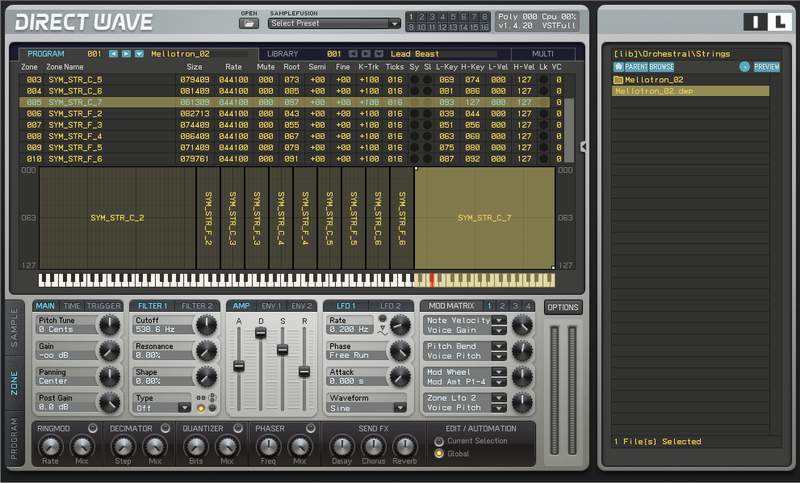Go to previous library arrow icon
Image resolution: width=800 pixels, height=483 pixels.
[x=353, y=54]
